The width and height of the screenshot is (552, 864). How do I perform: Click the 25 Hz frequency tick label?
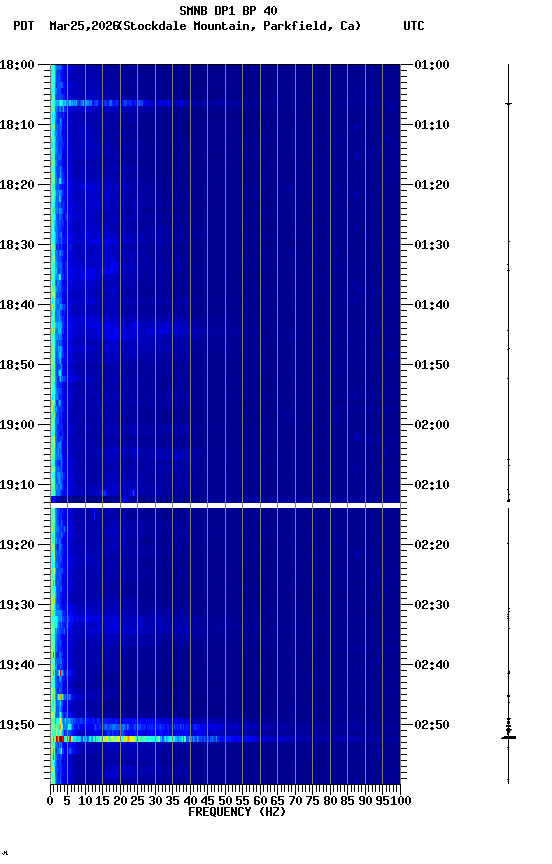(137, 801)
